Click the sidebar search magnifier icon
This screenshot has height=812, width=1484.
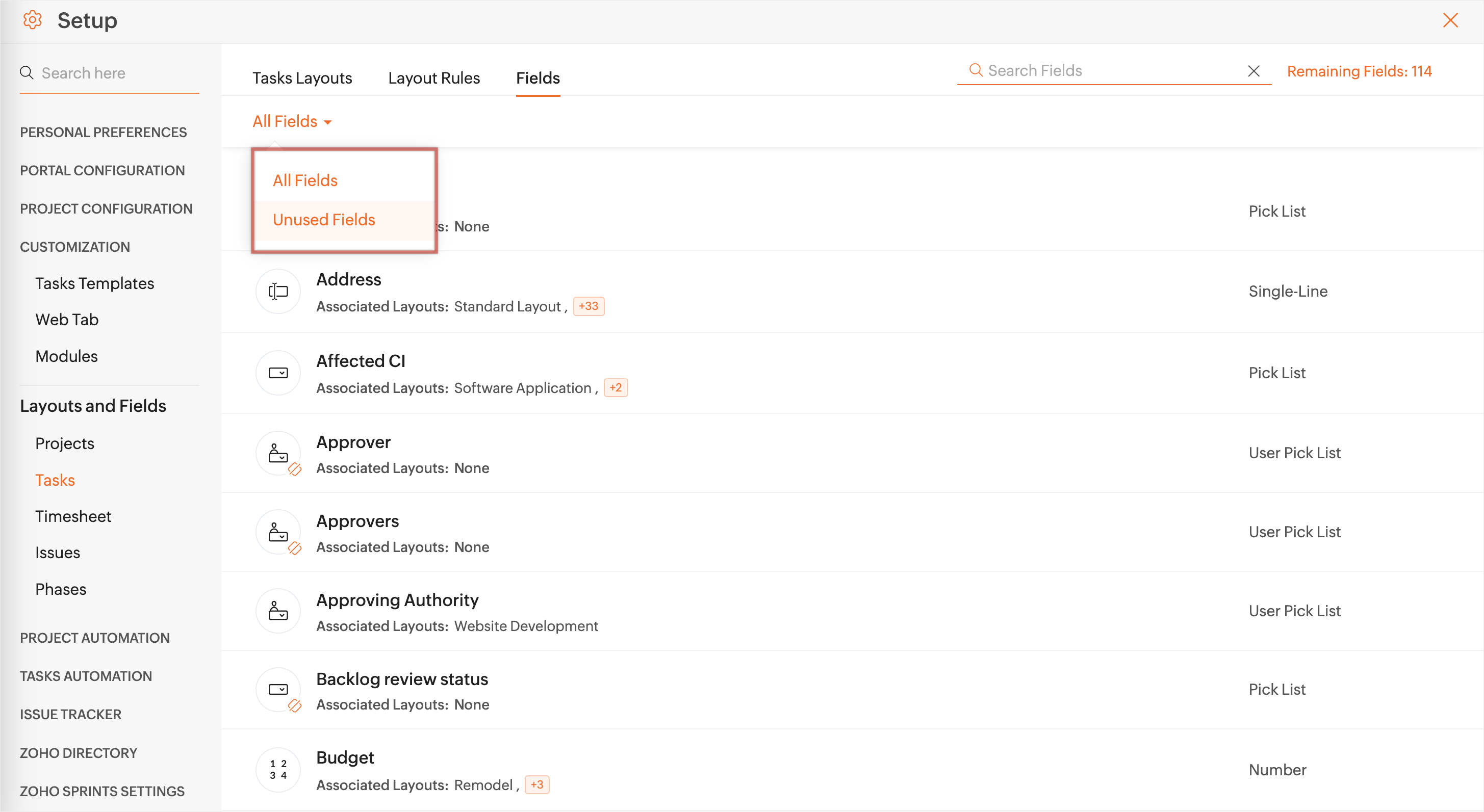pos(27,72)
